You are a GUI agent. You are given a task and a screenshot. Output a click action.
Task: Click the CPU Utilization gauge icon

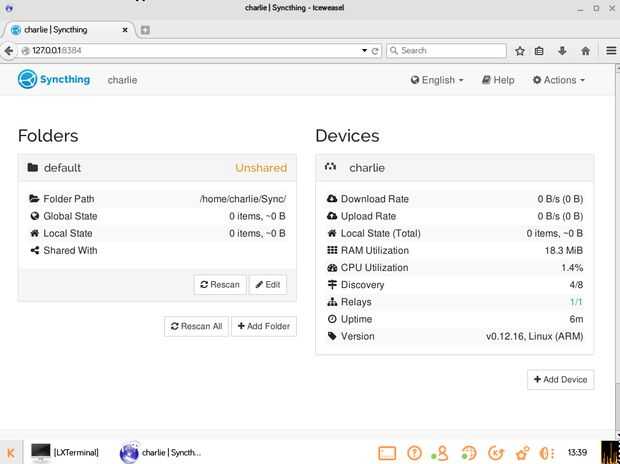(332, 267)
